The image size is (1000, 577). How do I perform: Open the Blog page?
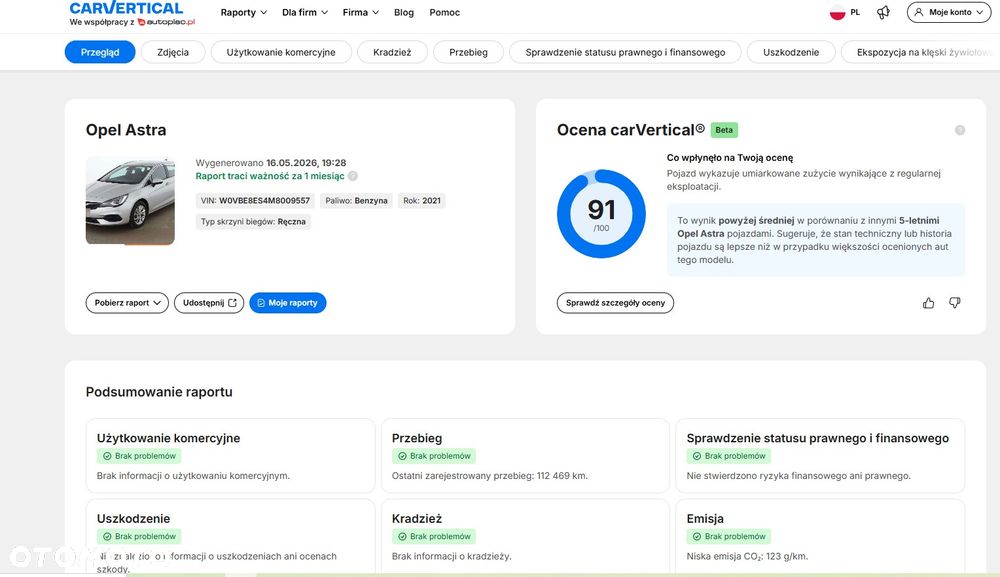(x=404, y=12)
